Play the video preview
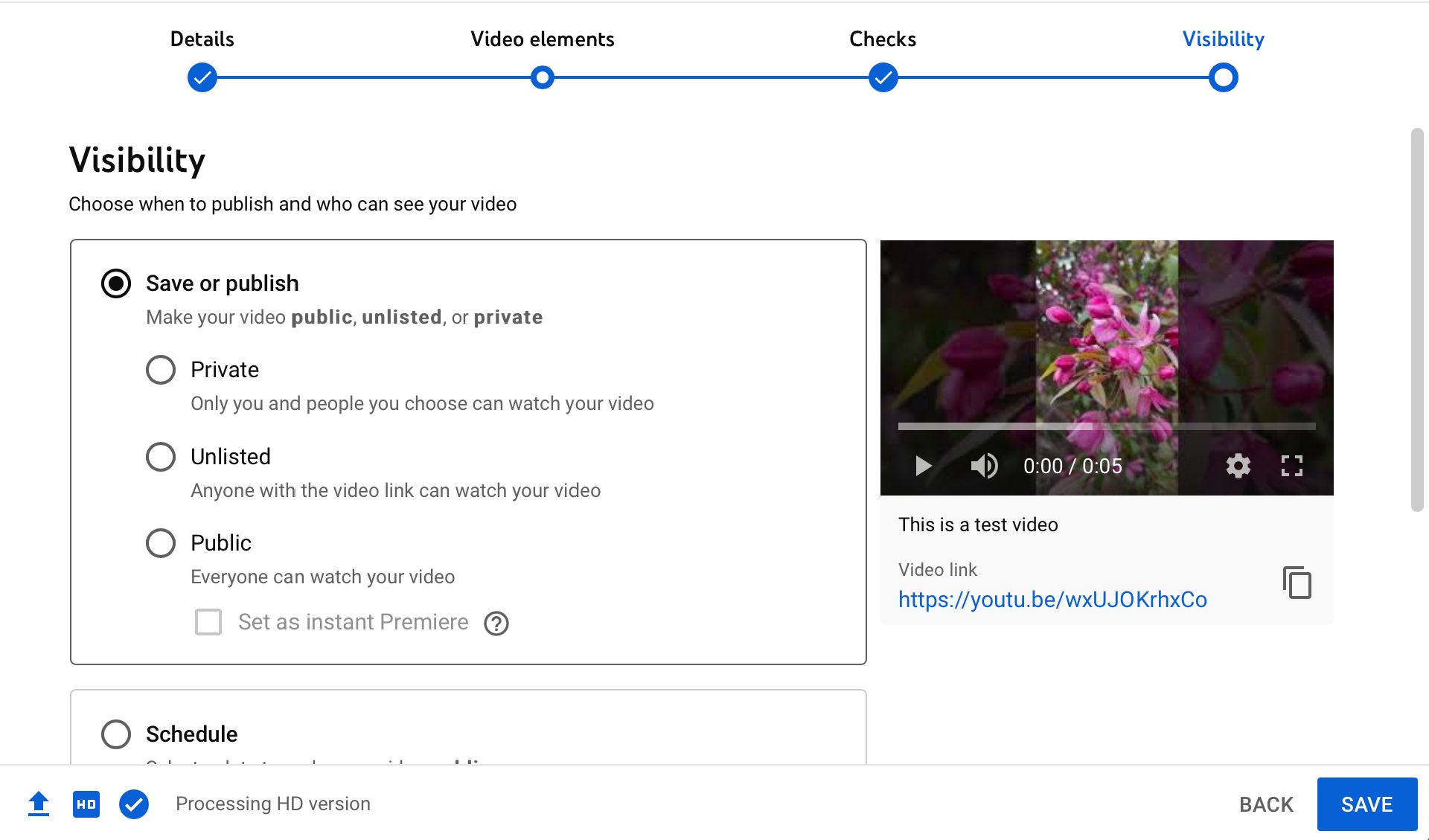1429x840 pixels. (923, 467)
